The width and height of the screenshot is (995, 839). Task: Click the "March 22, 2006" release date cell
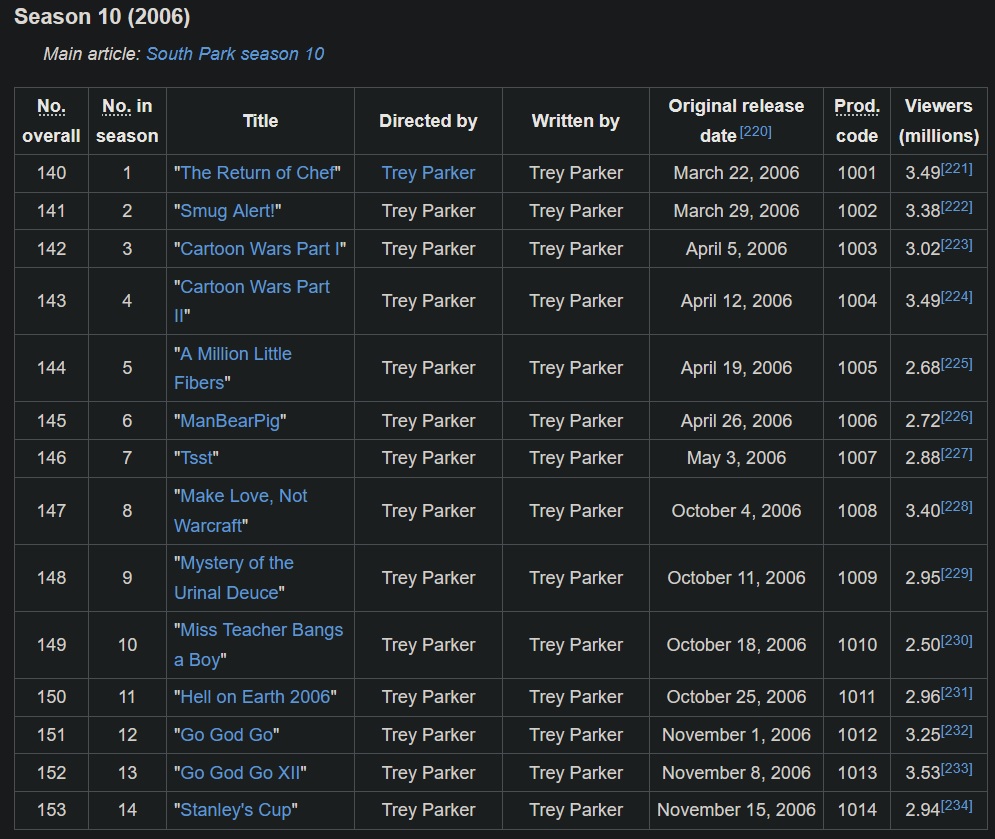click(x=736, y=173)
